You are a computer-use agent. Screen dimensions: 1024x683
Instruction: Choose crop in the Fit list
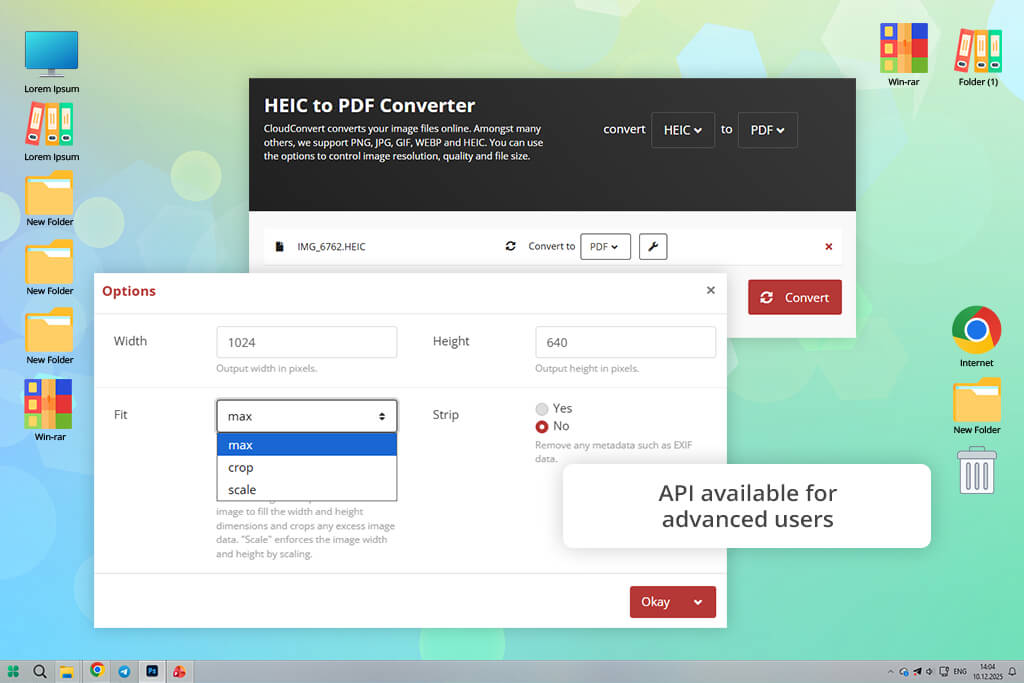(306, 468)
